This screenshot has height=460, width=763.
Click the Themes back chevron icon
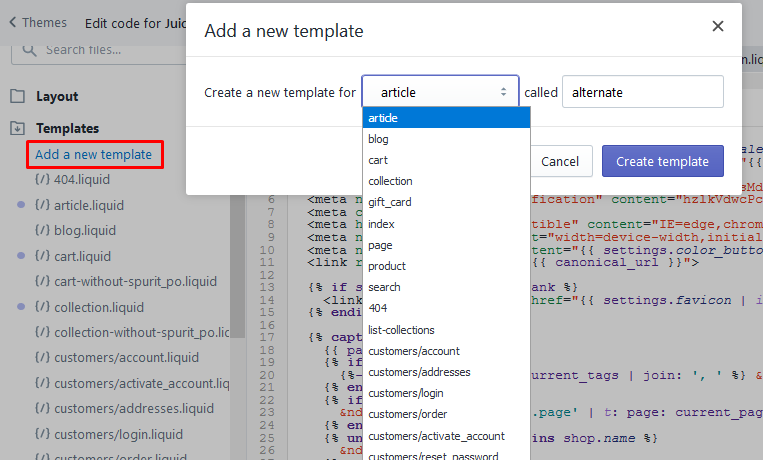pos(13,22)
